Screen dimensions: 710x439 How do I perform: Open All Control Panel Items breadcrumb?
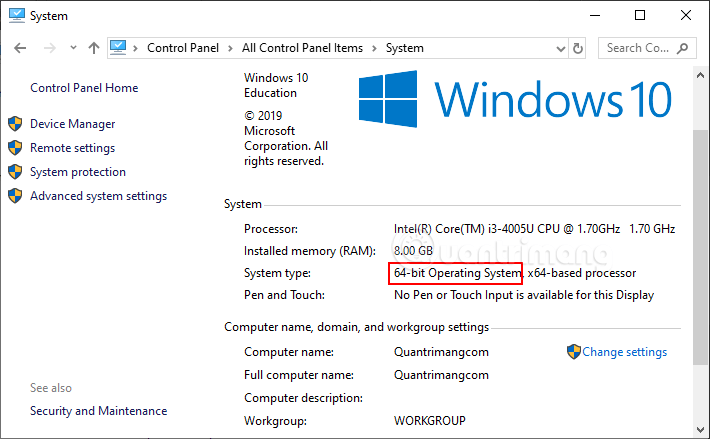click(302, 48)
